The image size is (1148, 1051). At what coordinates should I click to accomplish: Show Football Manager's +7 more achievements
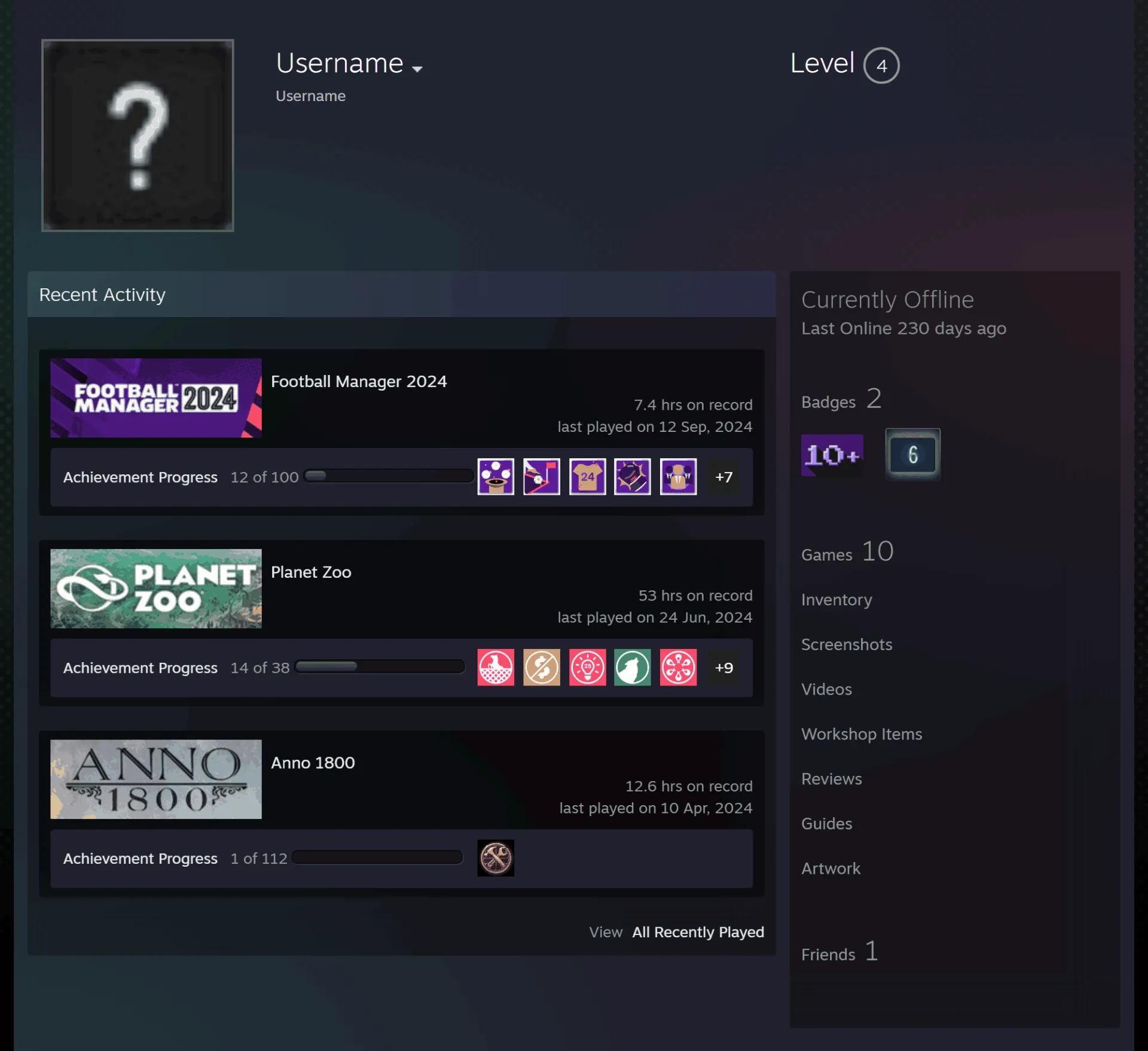click(723, 477)
